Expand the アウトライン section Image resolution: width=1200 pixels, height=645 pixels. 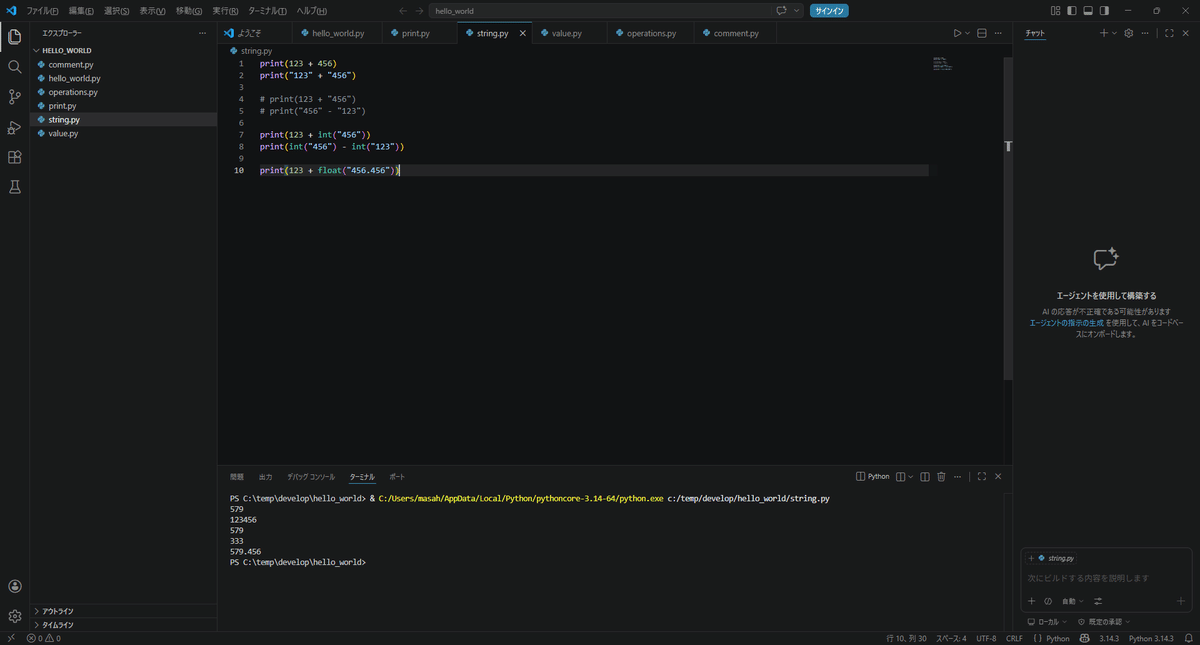click(x=125, y=611)
